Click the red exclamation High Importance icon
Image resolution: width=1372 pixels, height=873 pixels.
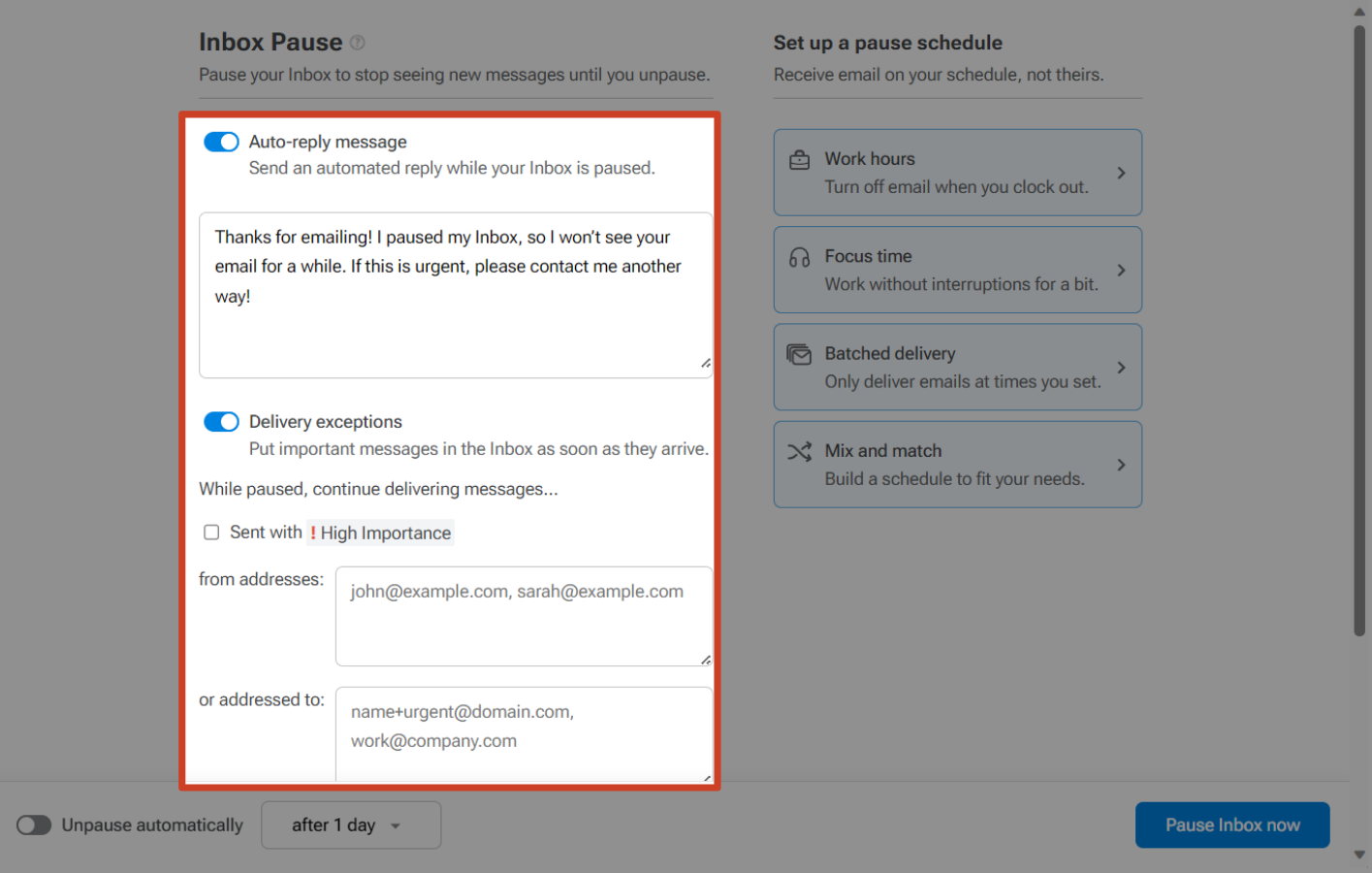pyautogui.click(x=313, y=533)
